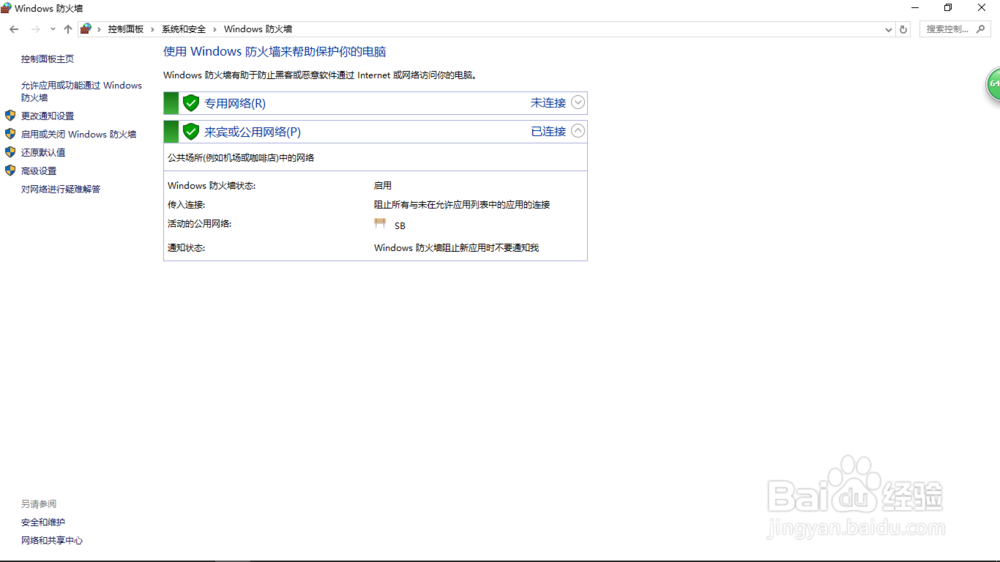Restore down the Windows 防火墙 window

(x=948, y=8)
